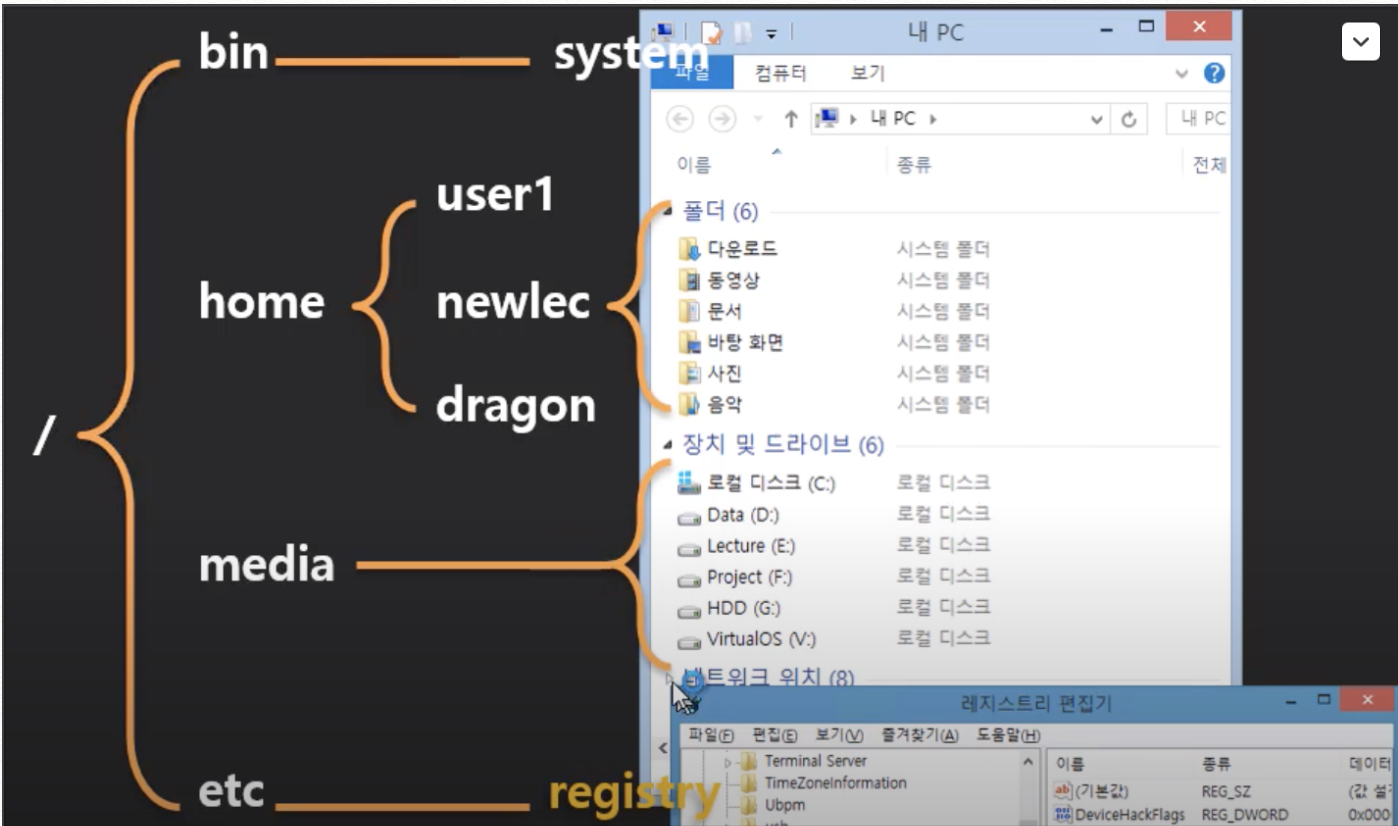The width and height of the screenshot is (1398, 826).
Task: Select the (기본값) registry value
Action: [x=1101, y=791]
